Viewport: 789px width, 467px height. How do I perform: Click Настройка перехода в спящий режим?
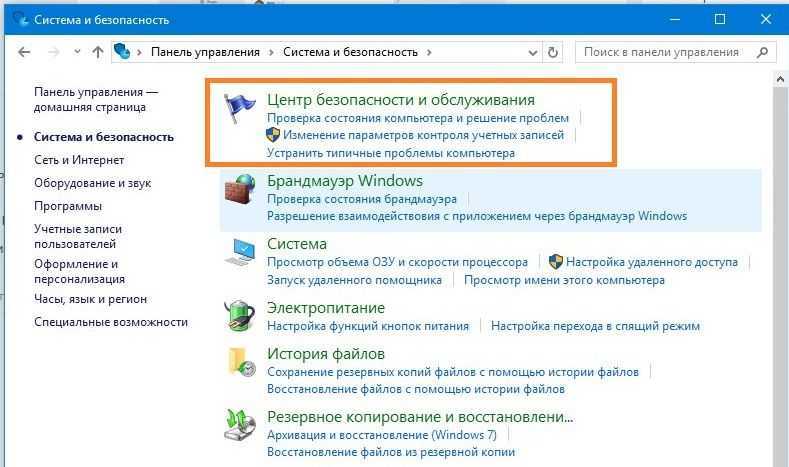(595, 326)
